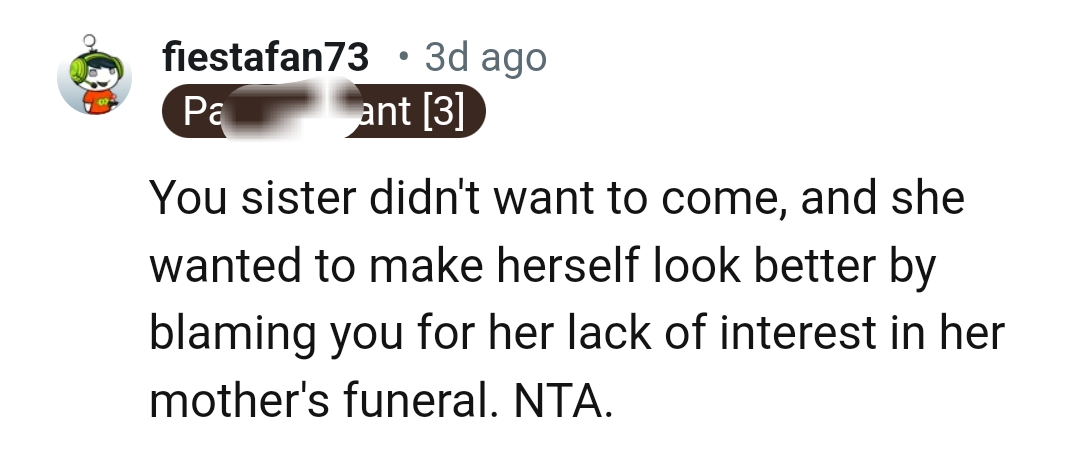The height and width of the screenshot is (470, 1079).
Task: Click the '[3]' count in the flair
Action: click(x=444, y=111)
